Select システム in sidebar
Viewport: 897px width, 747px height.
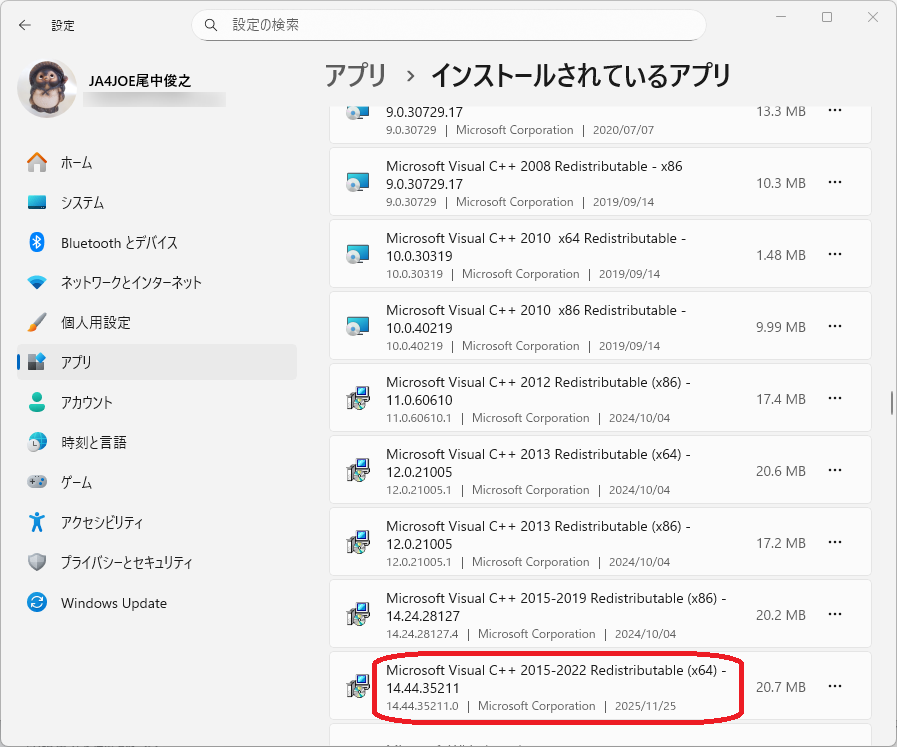click(157, 202)
